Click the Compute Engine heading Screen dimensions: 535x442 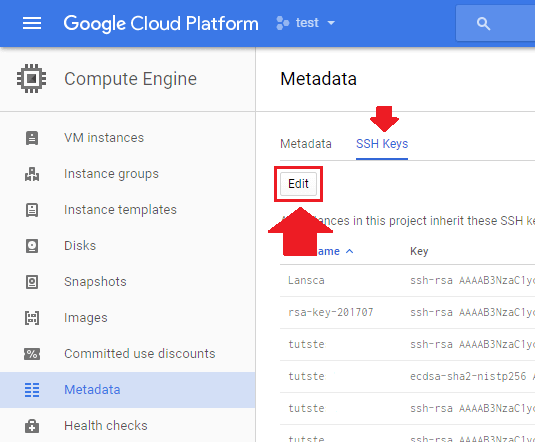coord(130,79)
